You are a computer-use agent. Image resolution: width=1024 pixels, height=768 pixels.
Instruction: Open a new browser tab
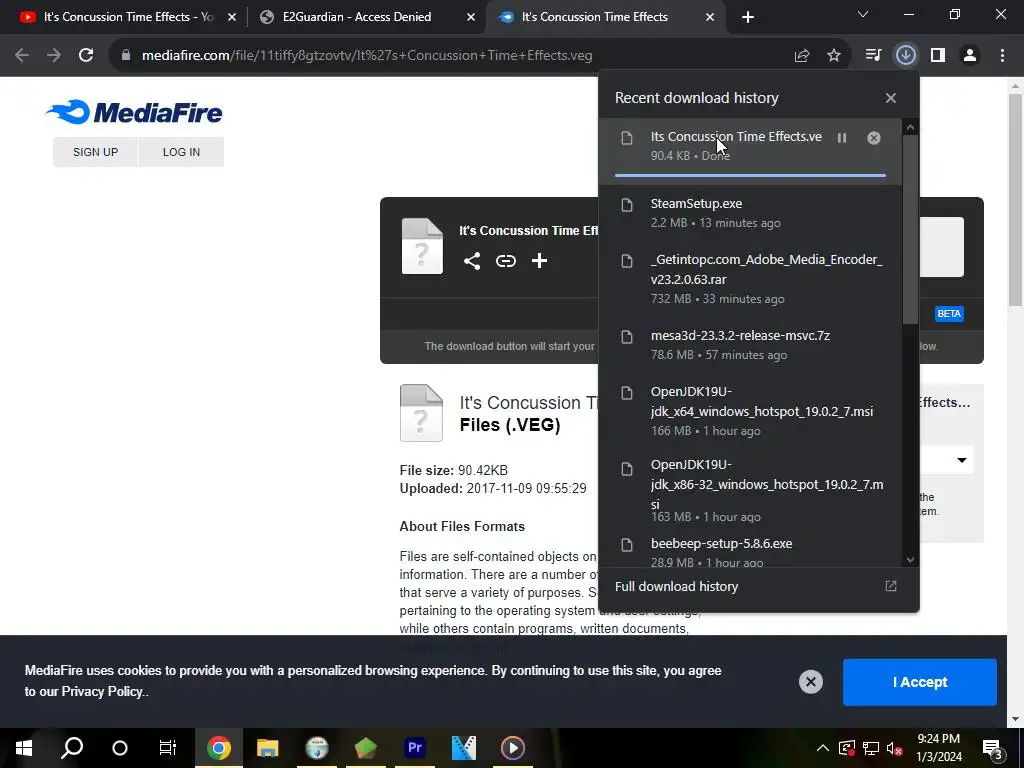coord(748,17)
